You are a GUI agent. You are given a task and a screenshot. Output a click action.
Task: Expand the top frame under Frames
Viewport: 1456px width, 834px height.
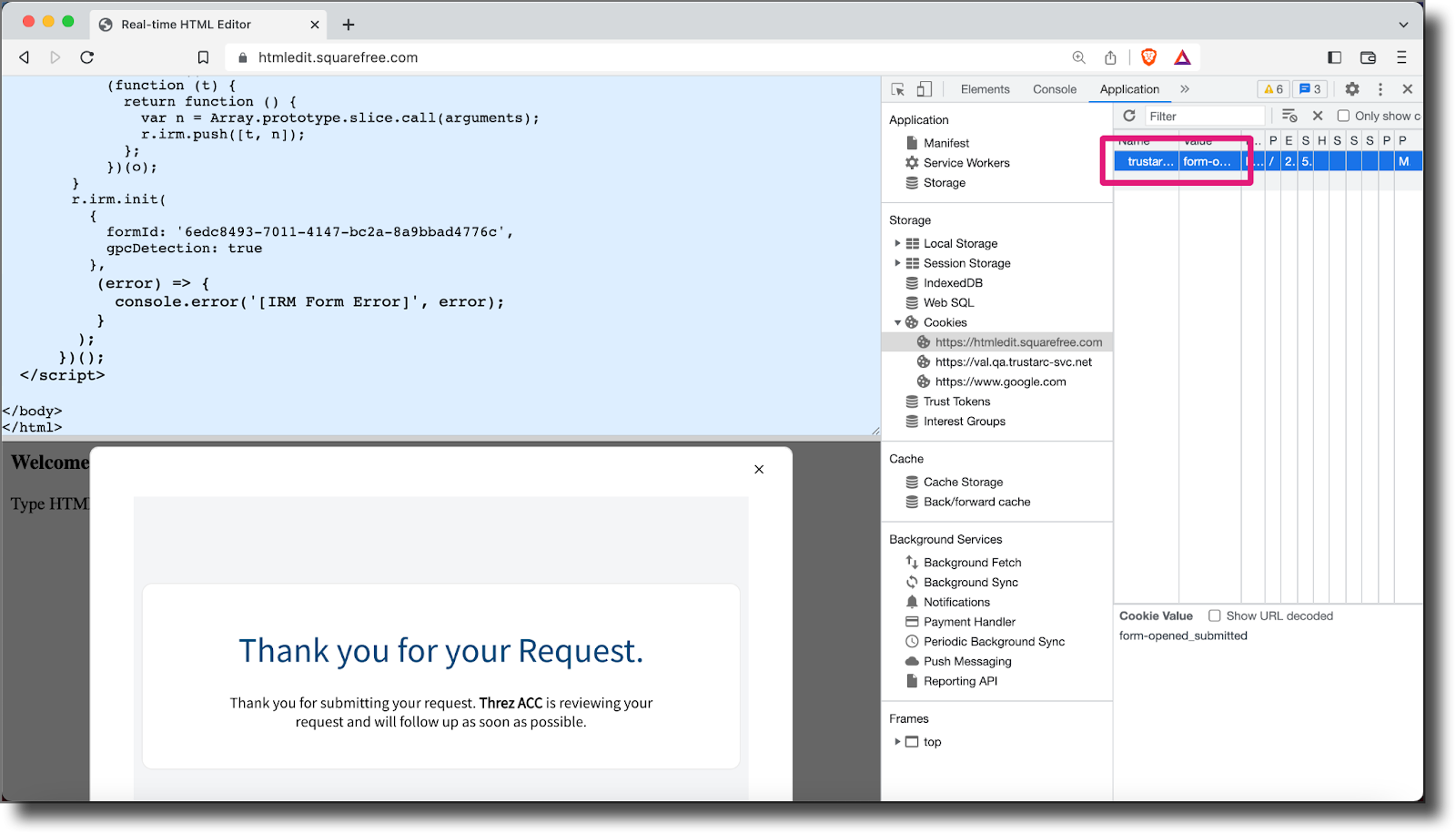(x=898, y=741)
